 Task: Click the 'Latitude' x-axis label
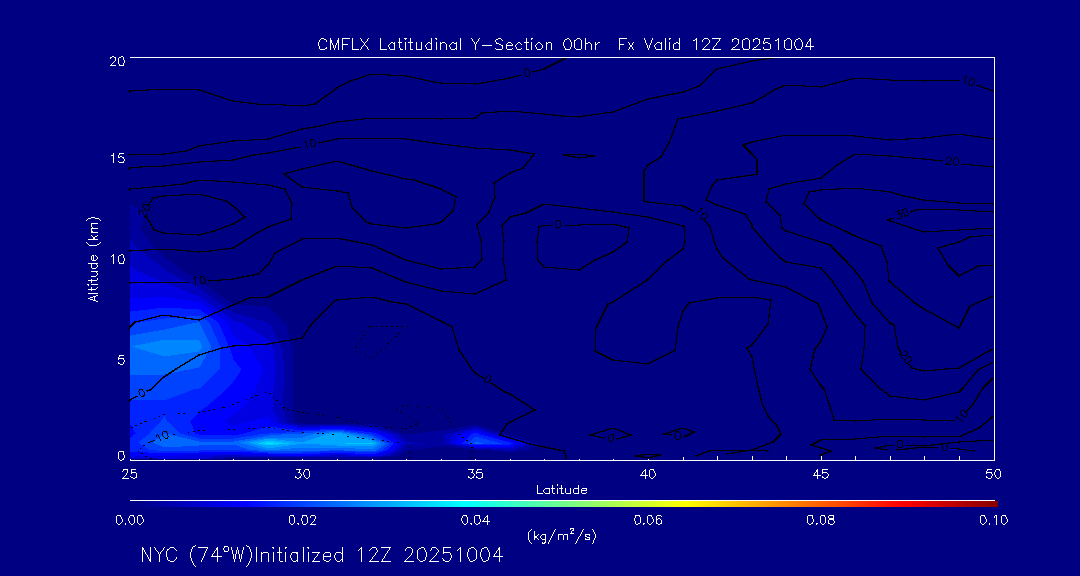(561, 489)
